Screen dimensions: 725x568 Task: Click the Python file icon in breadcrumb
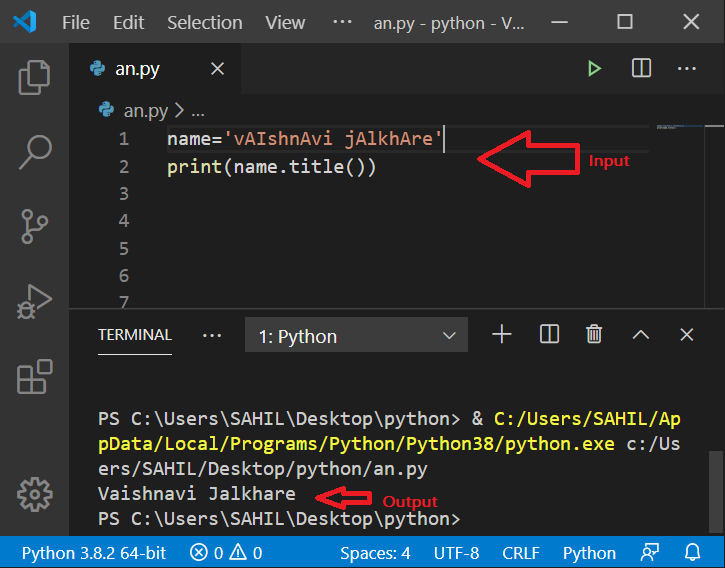coord(106,110)
